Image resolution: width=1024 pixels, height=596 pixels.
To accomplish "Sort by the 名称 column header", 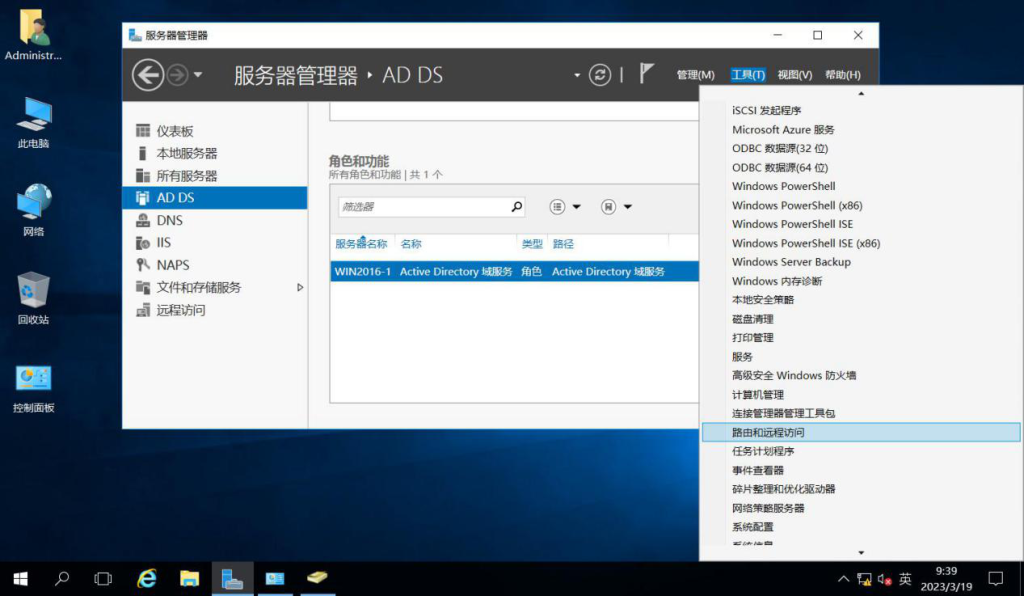I will [411, 244].
